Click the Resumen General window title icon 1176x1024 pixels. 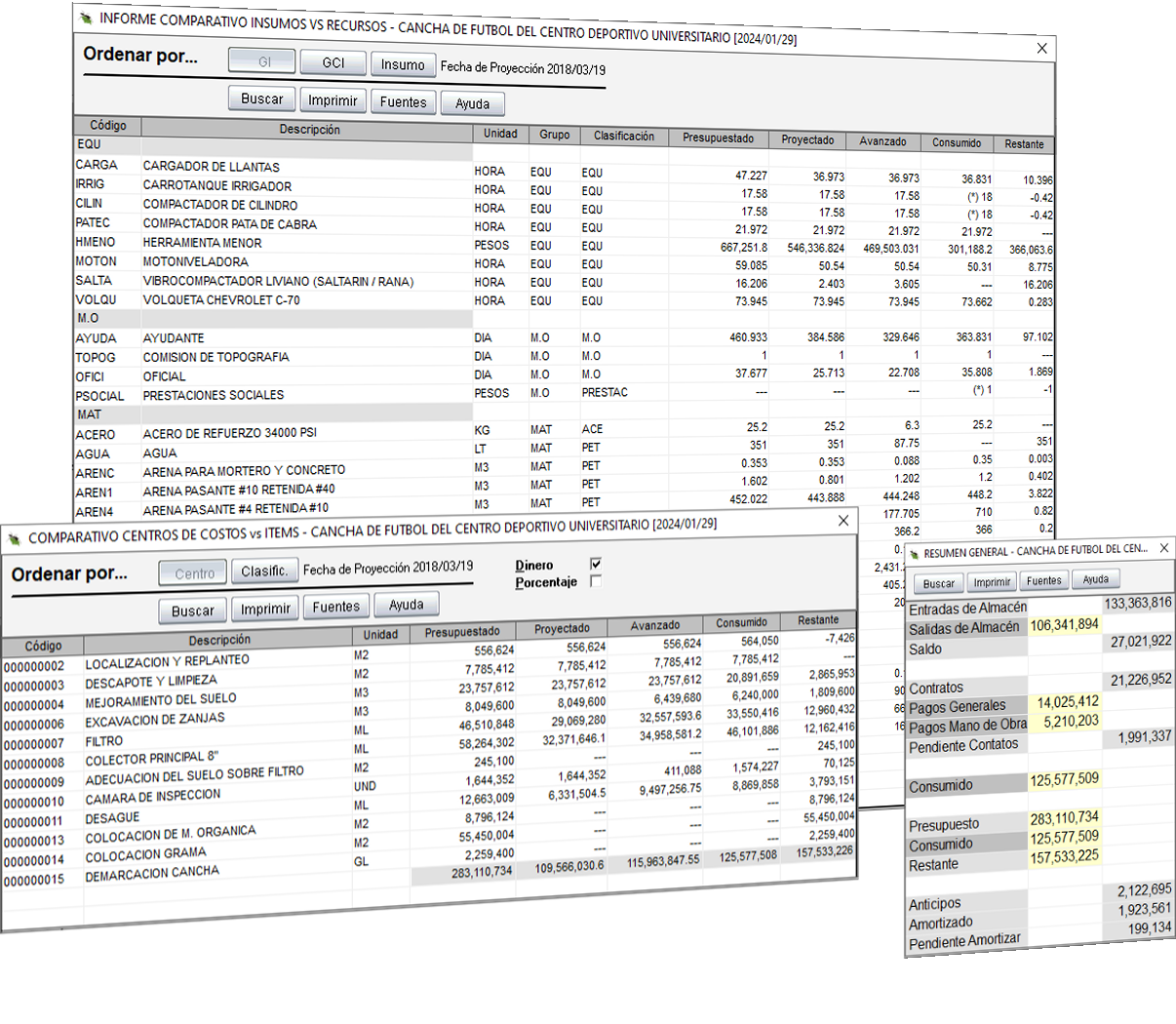point(914,554)
